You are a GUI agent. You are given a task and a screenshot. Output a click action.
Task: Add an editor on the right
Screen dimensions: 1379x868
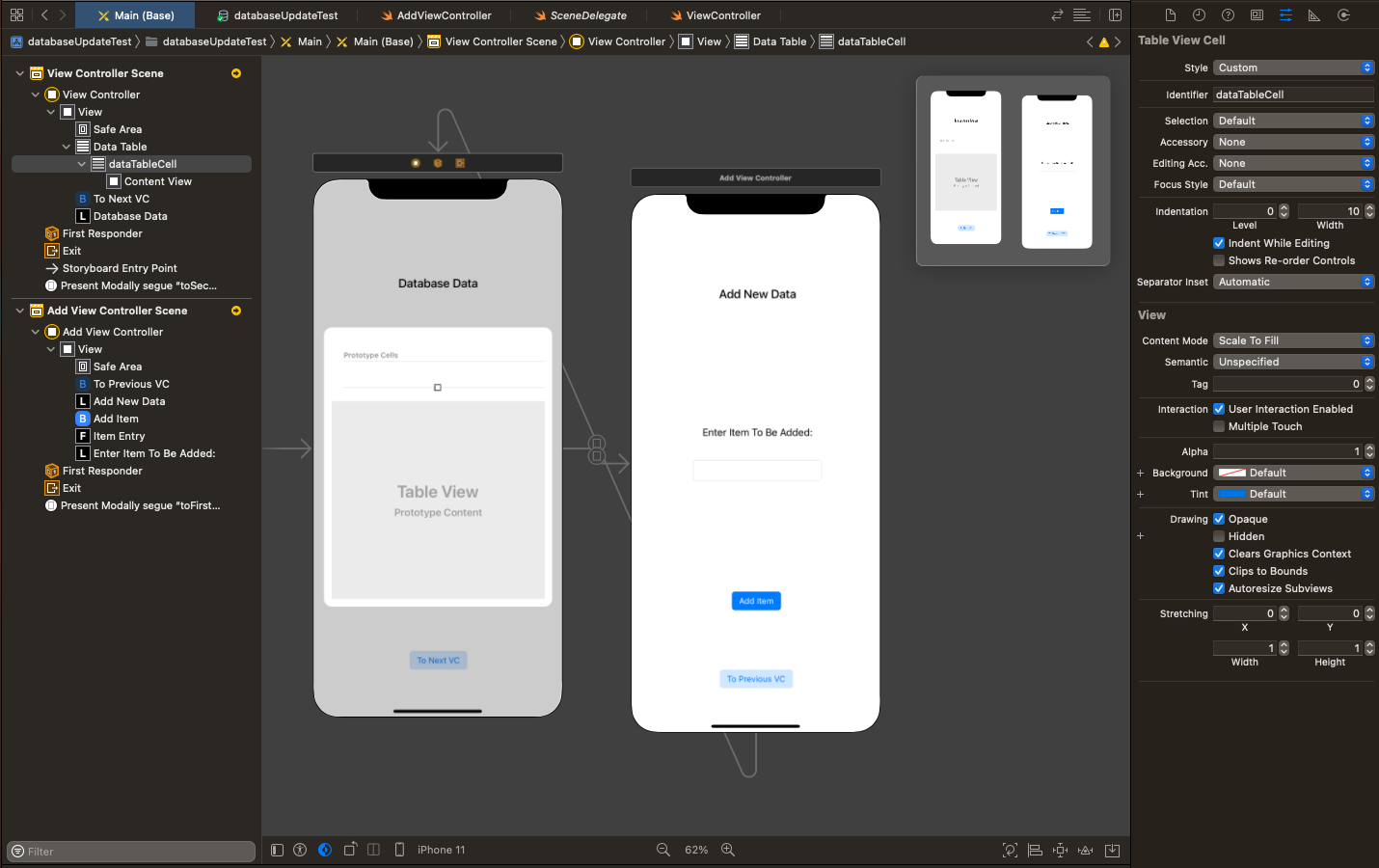point(1115,15)
